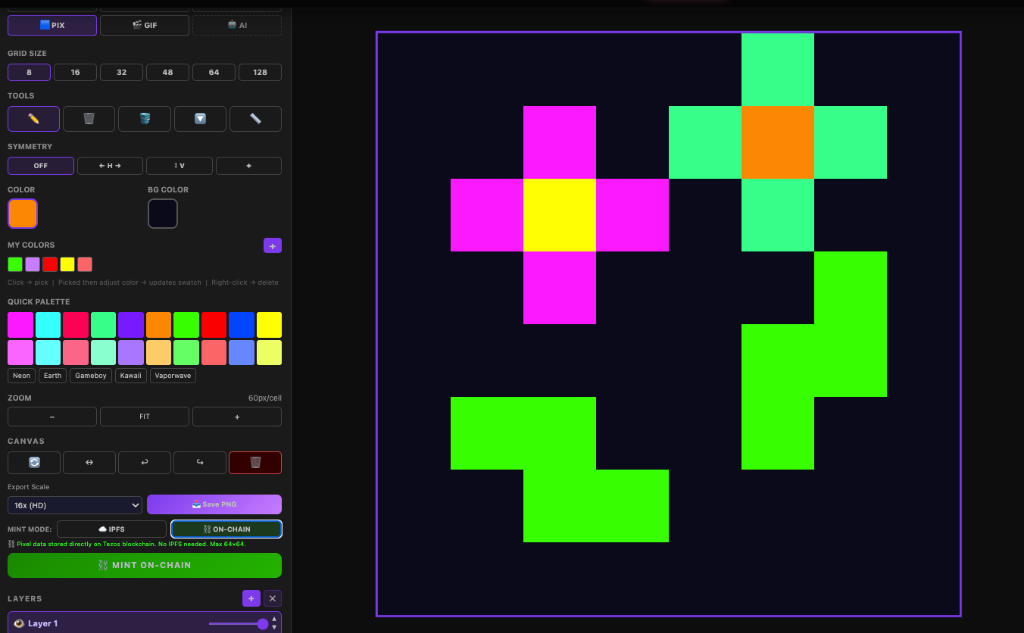This screenshot has width=1024, height=633.
Task: Set grid size to 16
Action: [75, 72]
